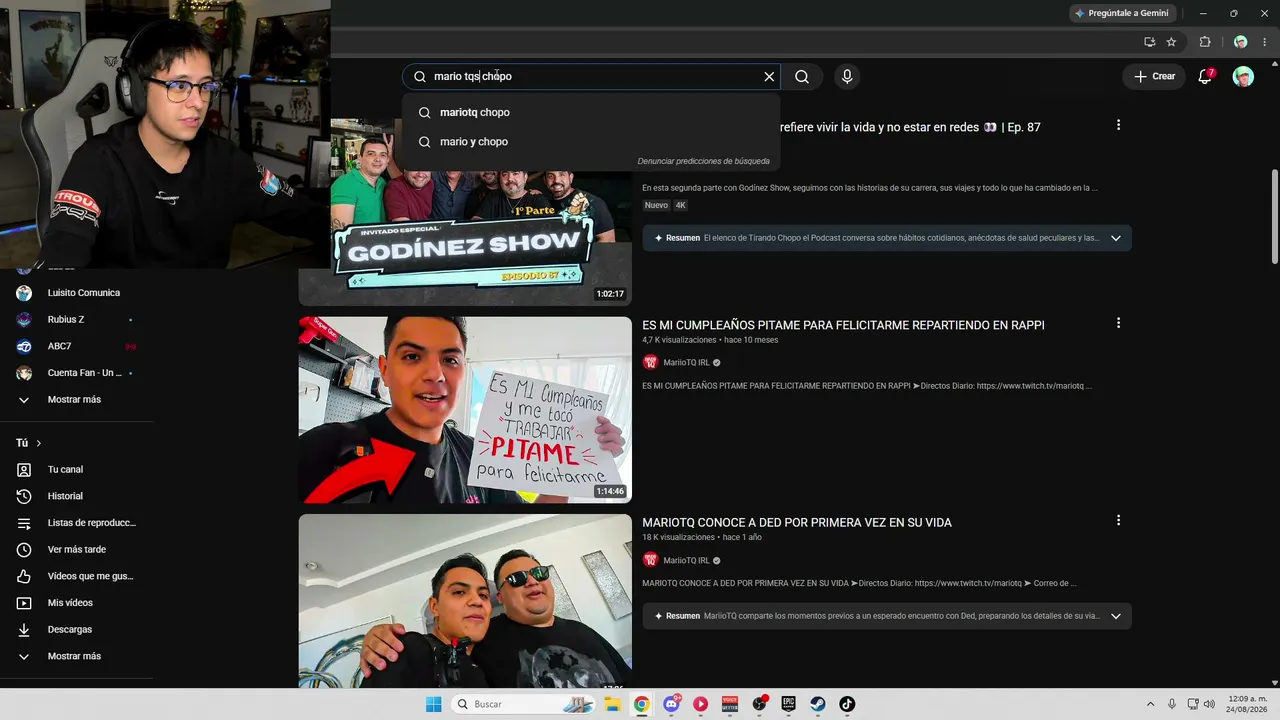Open title 'MARIOTQ CONOCE A DED POR PRIMERA VEZ'
1280x720 pixels.
[x=797, y=523]
